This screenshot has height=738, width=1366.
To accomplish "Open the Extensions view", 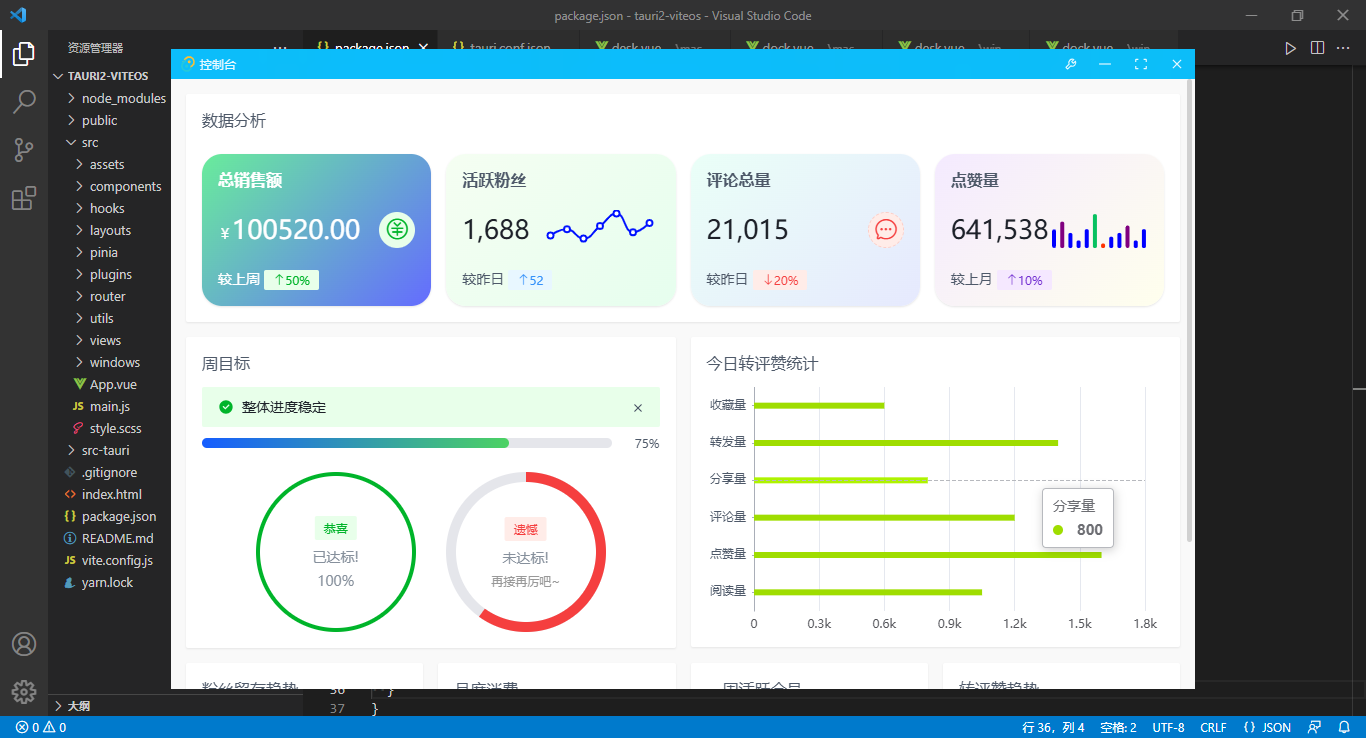I will pyautogui.click(x=24, y=197).
